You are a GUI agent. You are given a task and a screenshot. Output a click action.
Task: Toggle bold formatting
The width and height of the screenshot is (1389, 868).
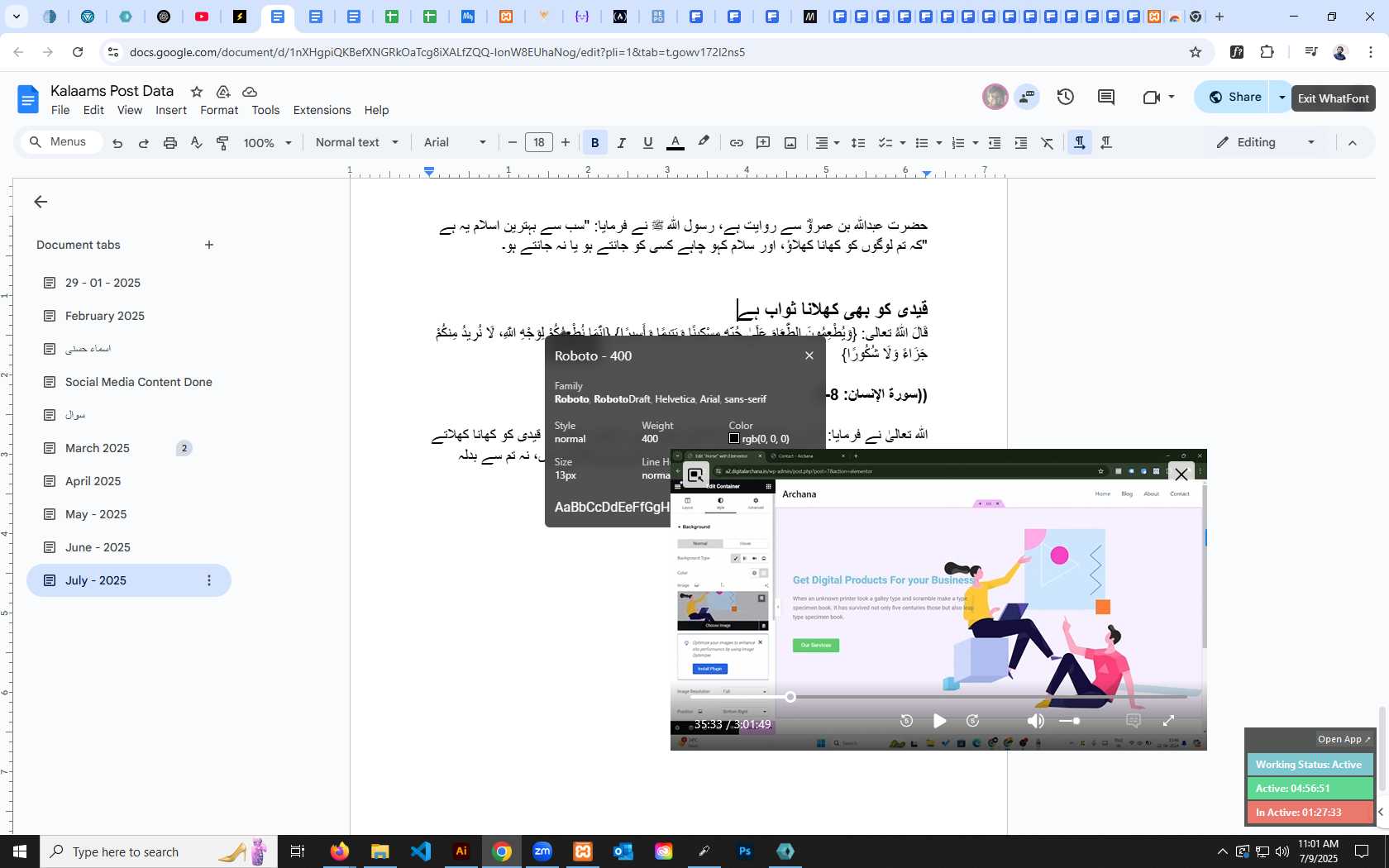tap(594, 143)
